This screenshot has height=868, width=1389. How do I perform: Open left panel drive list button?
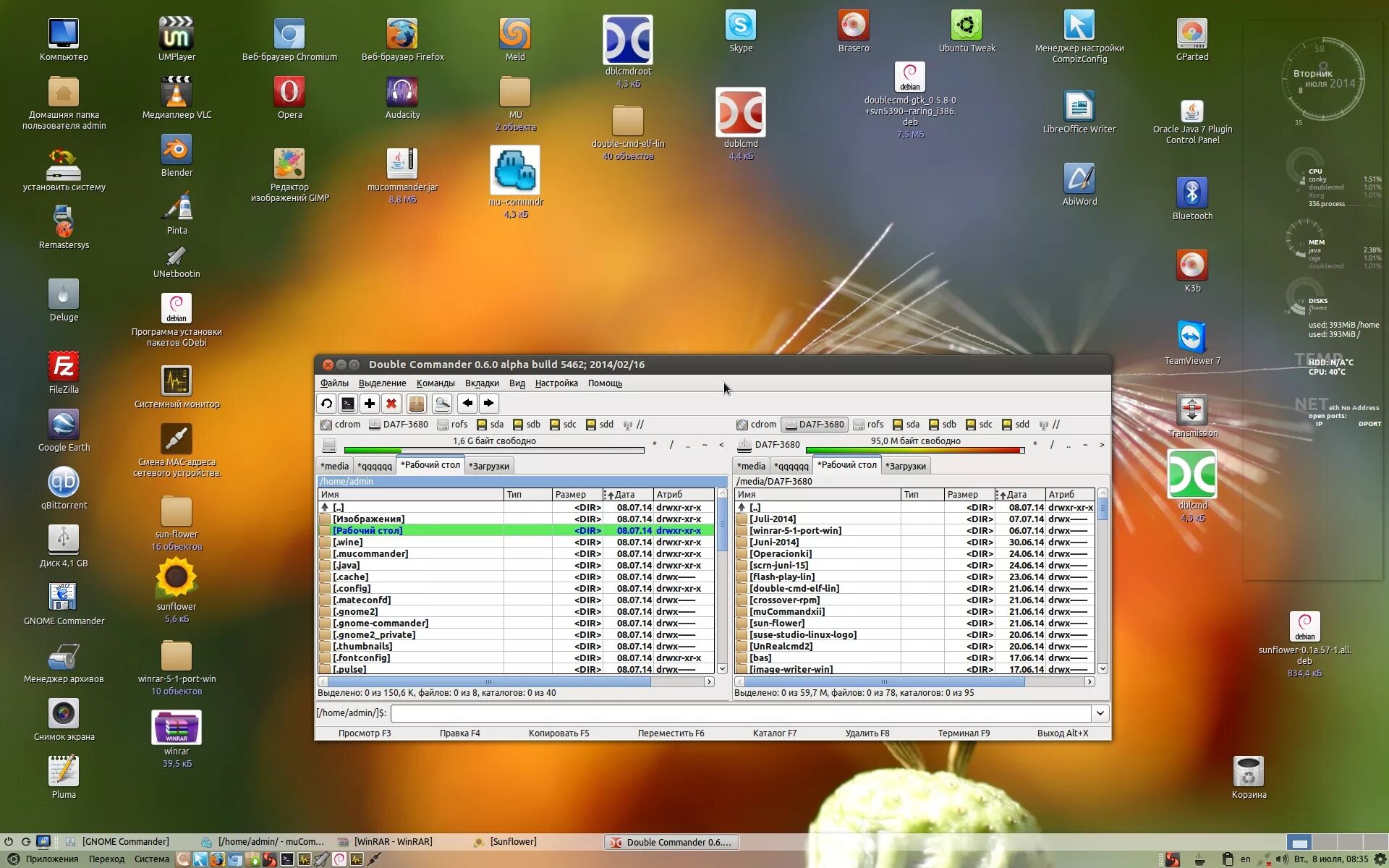click(x=329, y=445)
